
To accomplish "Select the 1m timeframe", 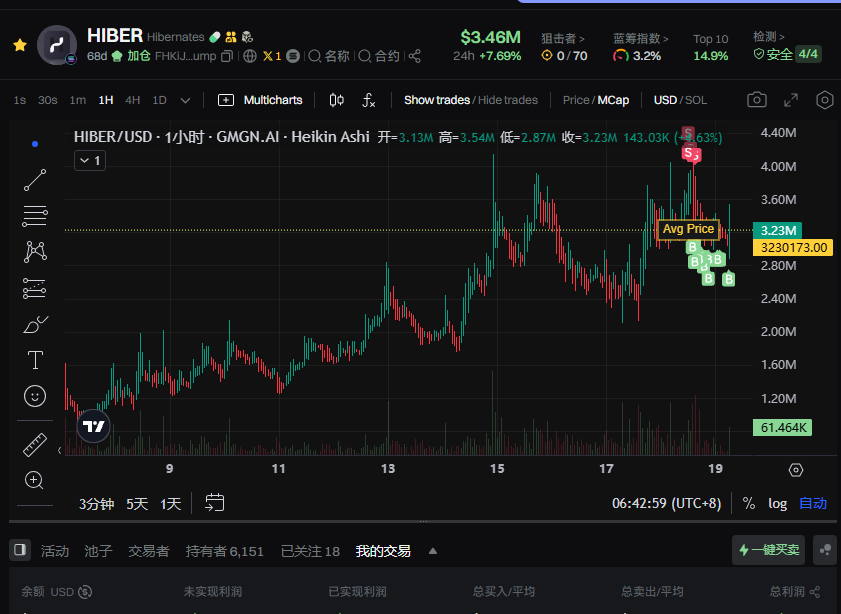I will [78, 100].
